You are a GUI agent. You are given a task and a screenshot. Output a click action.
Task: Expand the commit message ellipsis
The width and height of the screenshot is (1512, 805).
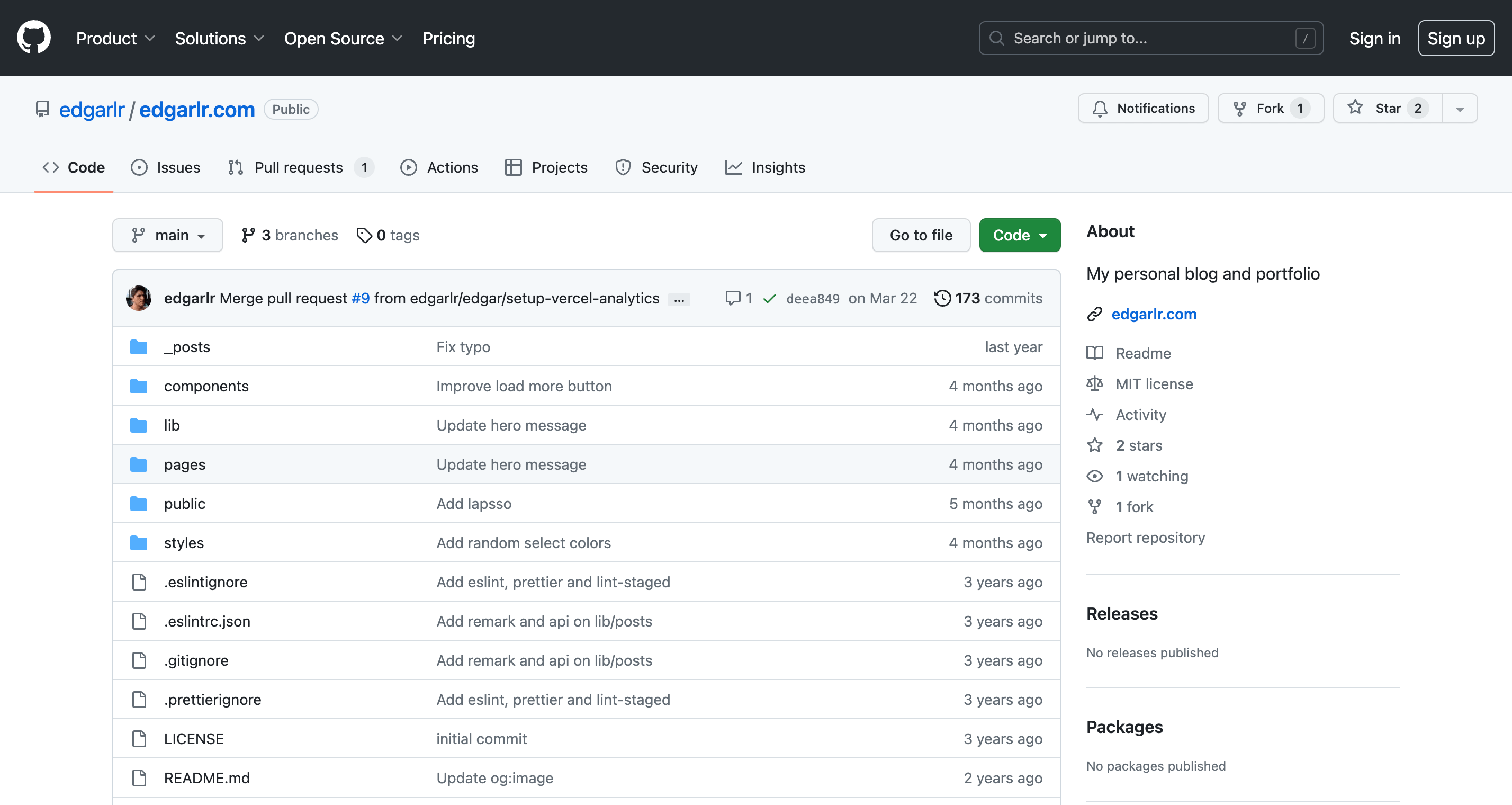(679, 299)
